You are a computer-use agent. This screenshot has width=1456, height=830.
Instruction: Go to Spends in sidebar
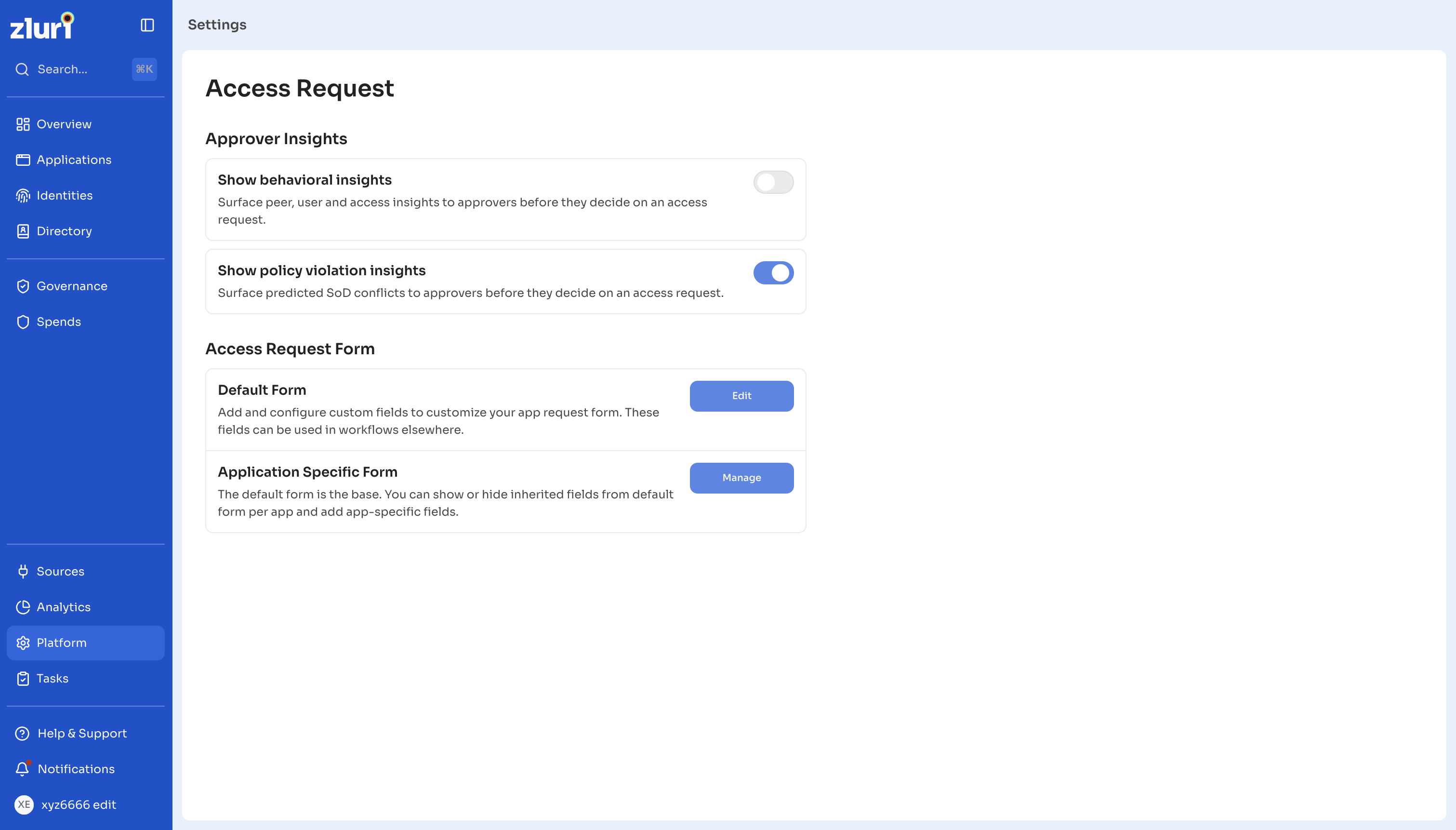point(85,322)
